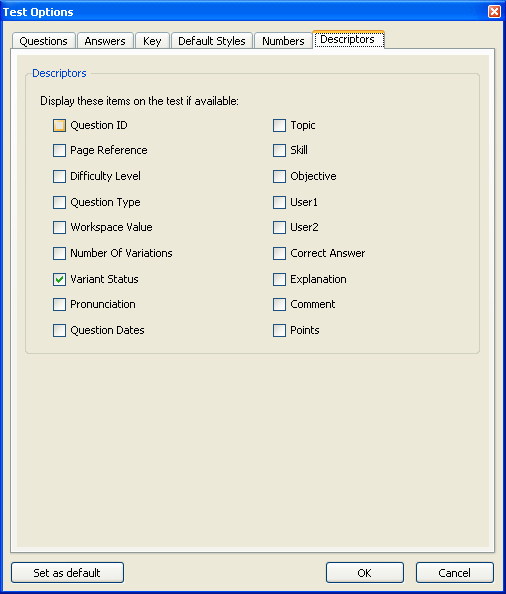Image resolution: width=506 pixels, height=594 pixels.
Task: Go to the Key tab
Action: 152,41
